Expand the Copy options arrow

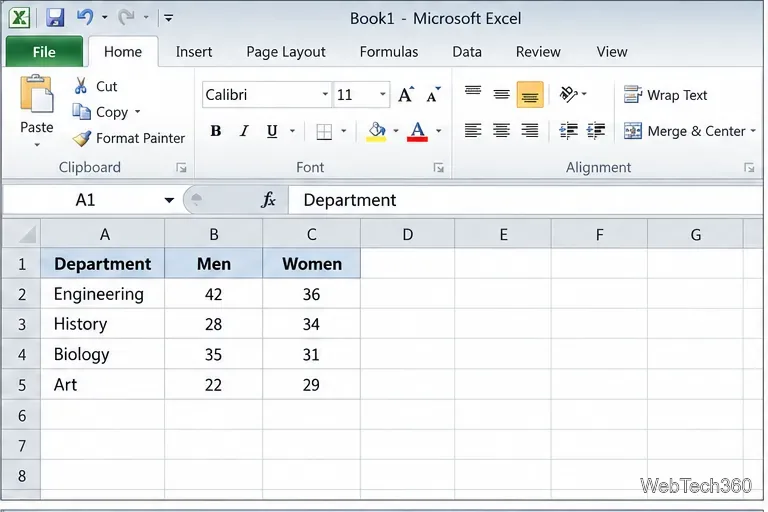(x=138, y=112)
